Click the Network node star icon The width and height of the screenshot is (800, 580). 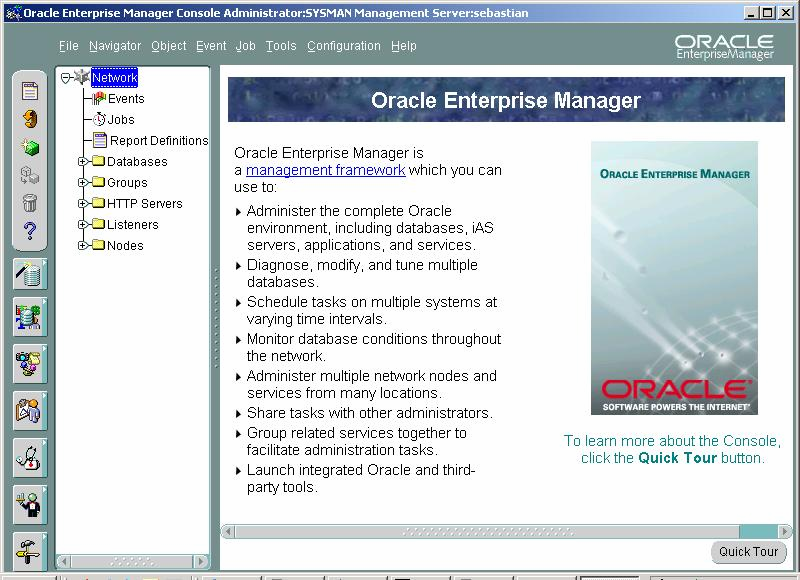(81, 77)
